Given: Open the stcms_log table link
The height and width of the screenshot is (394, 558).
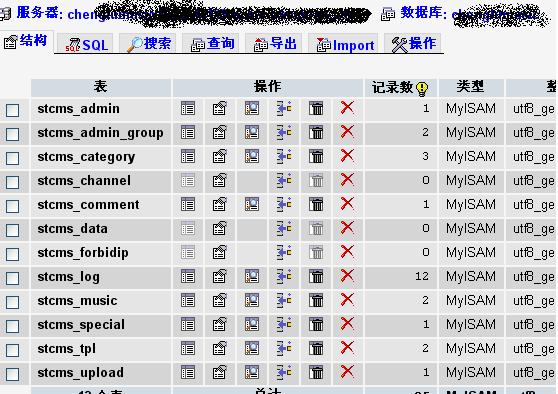Looking at the screenshot, I should pos(68,277).
